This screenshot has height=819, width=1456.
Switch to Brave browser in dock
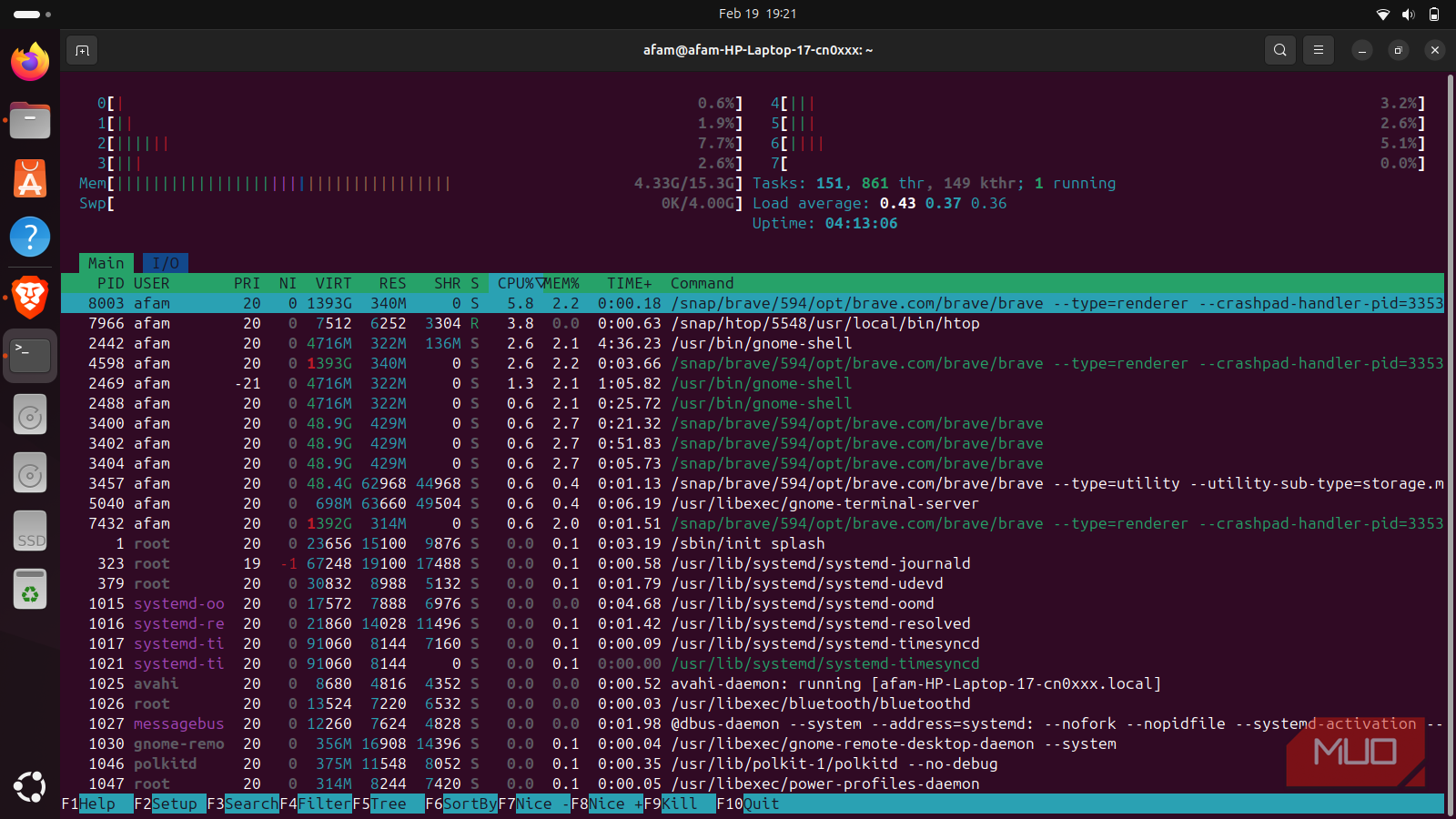(x=30, y=296)
